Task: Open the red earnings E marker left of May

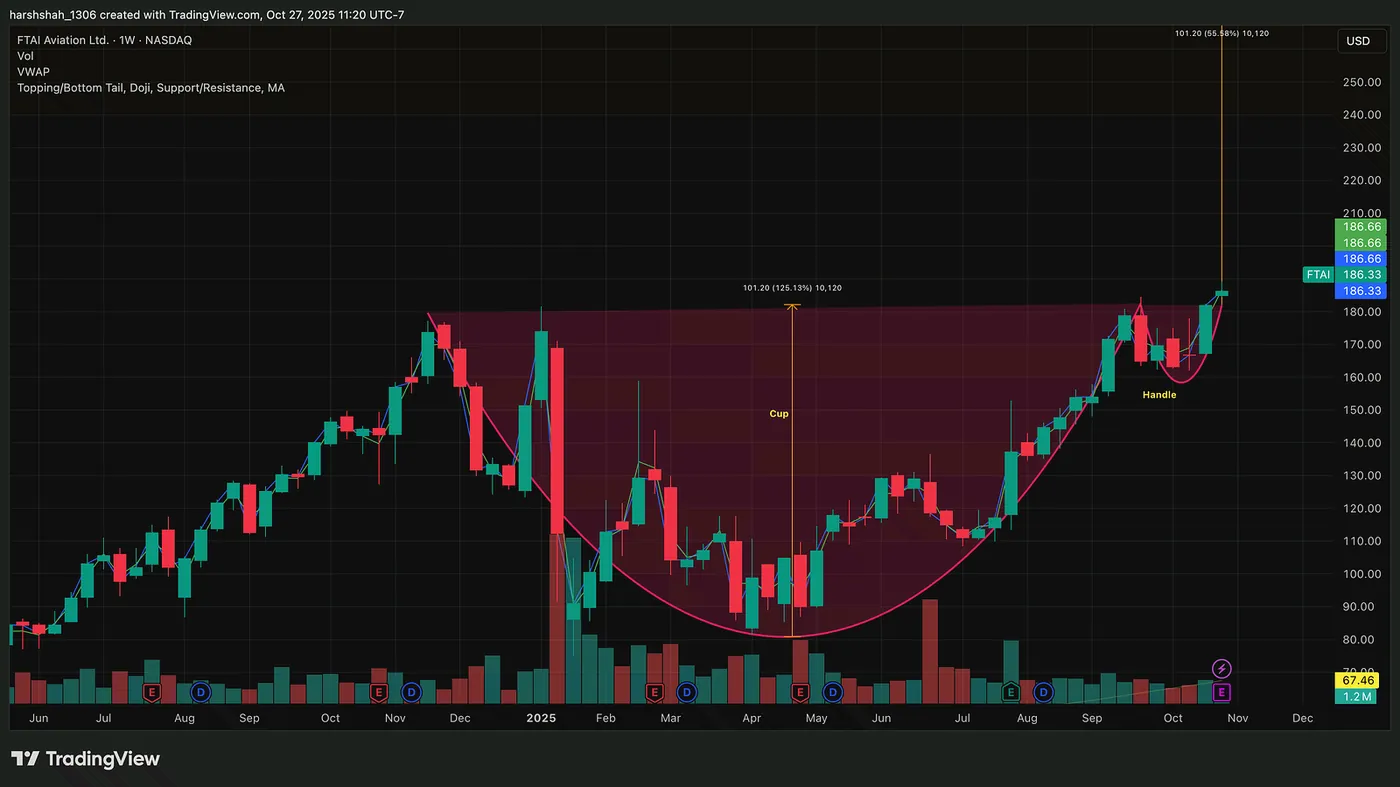Action: pyautogui.click(x=800, y=691)
